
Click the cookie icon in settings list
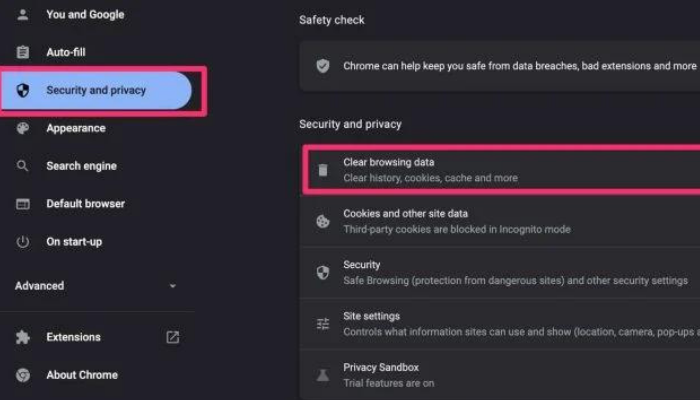[x=323, y=221]
